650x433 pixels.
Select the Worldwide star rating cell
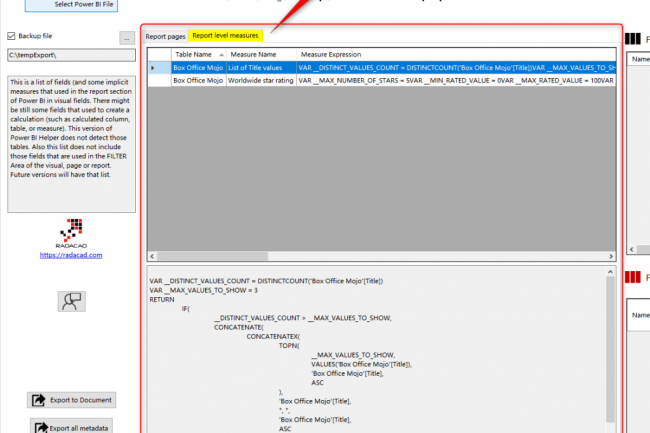point(261,80)
